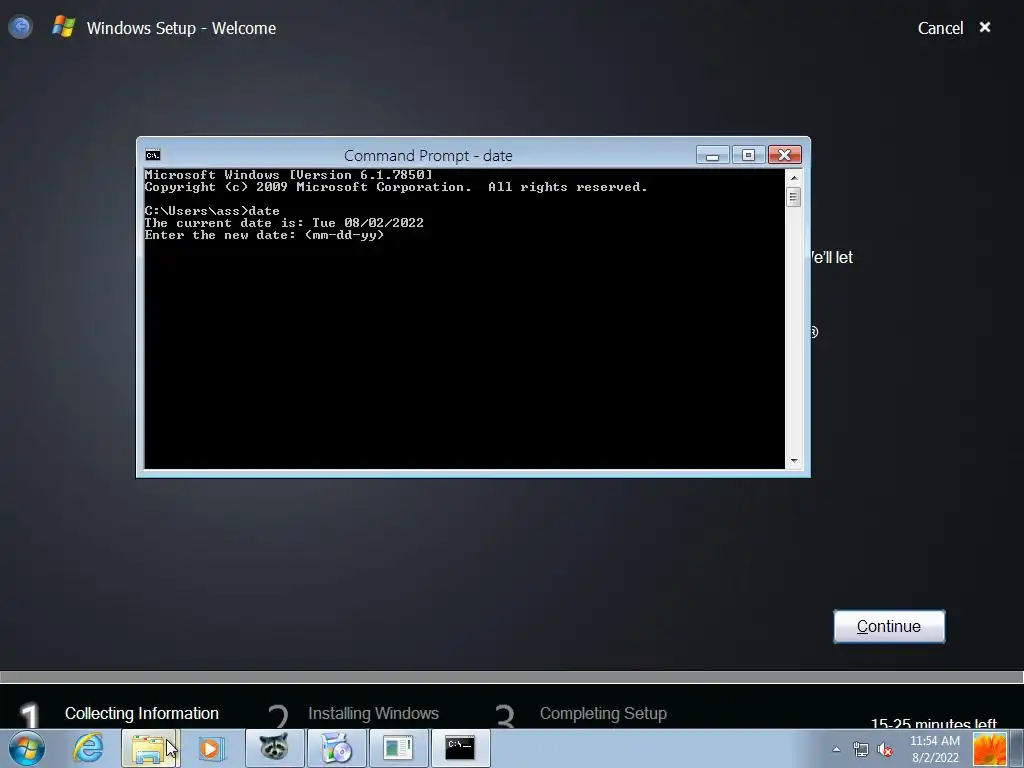This screenshot has height=768, width=1024.
Task: Open Windows Media Player from taskbar
Action: [211, 748]
